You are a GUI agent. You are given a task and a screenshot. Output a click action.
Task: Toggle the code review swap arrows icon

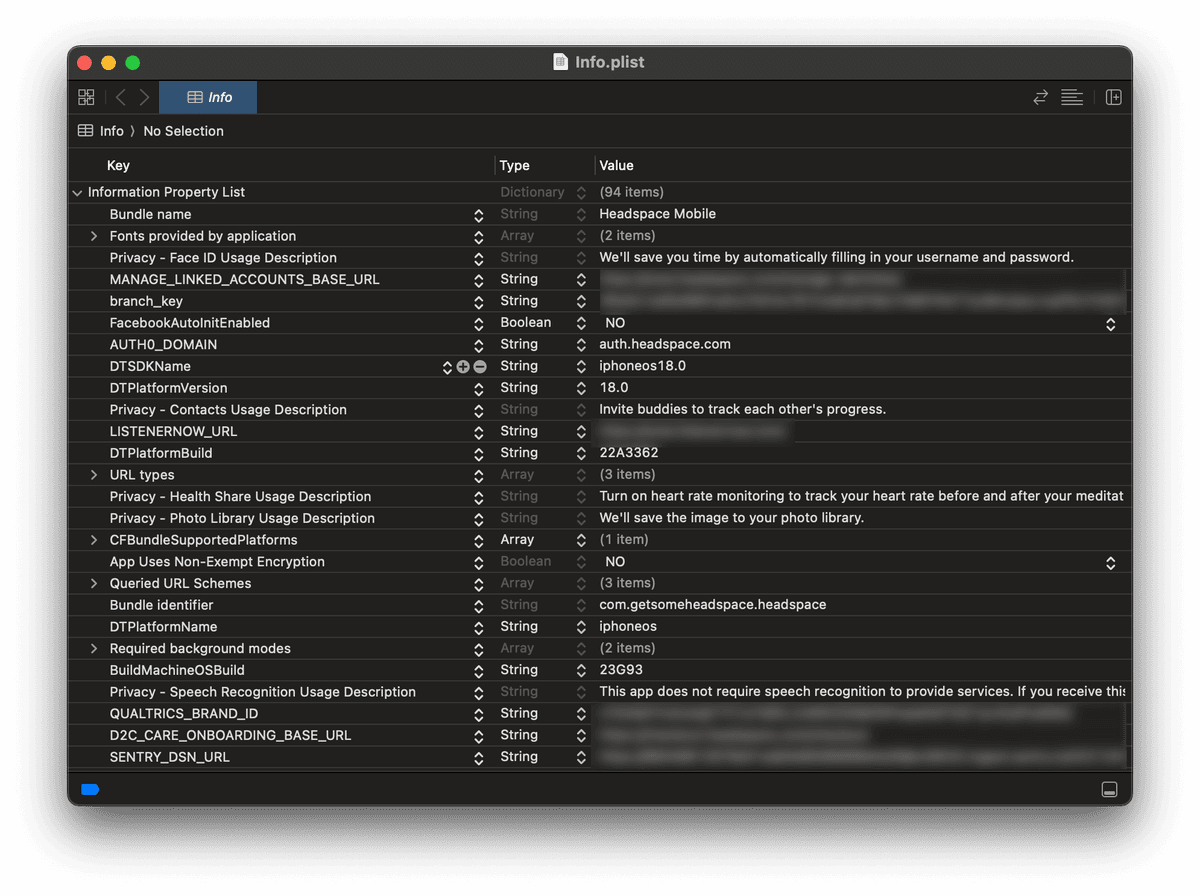point(1041,97)
